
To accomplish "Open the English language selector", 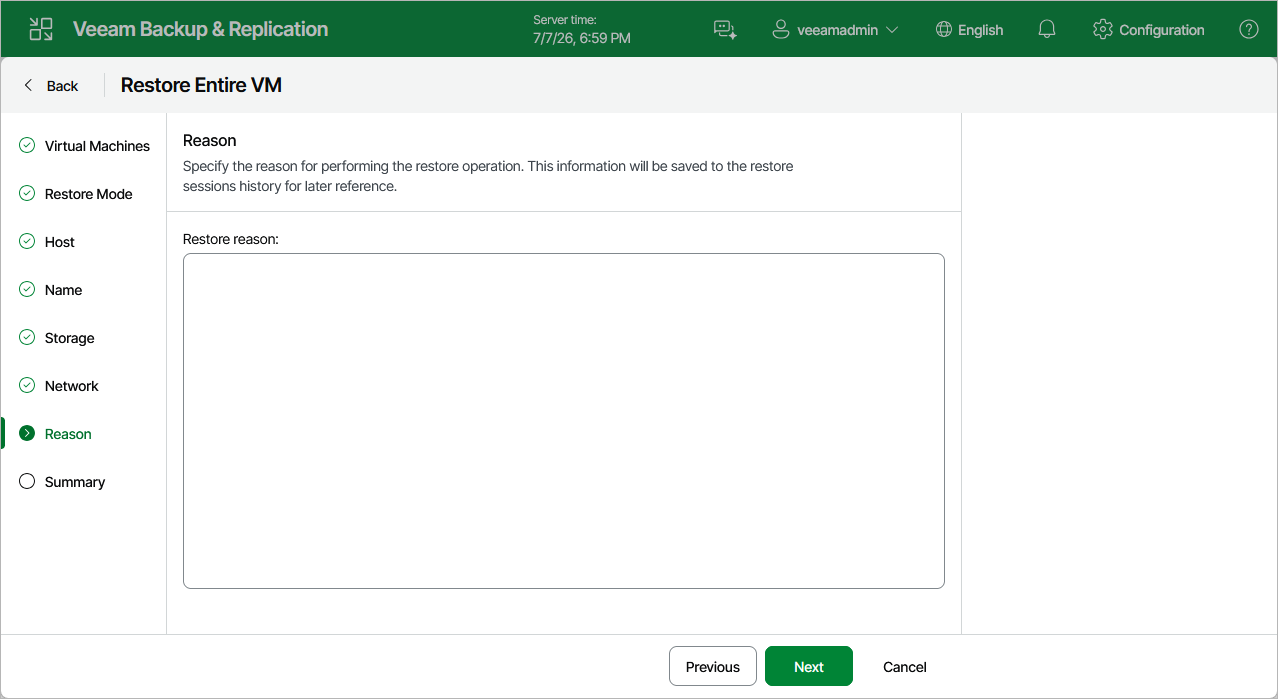I will pos(980,30).
